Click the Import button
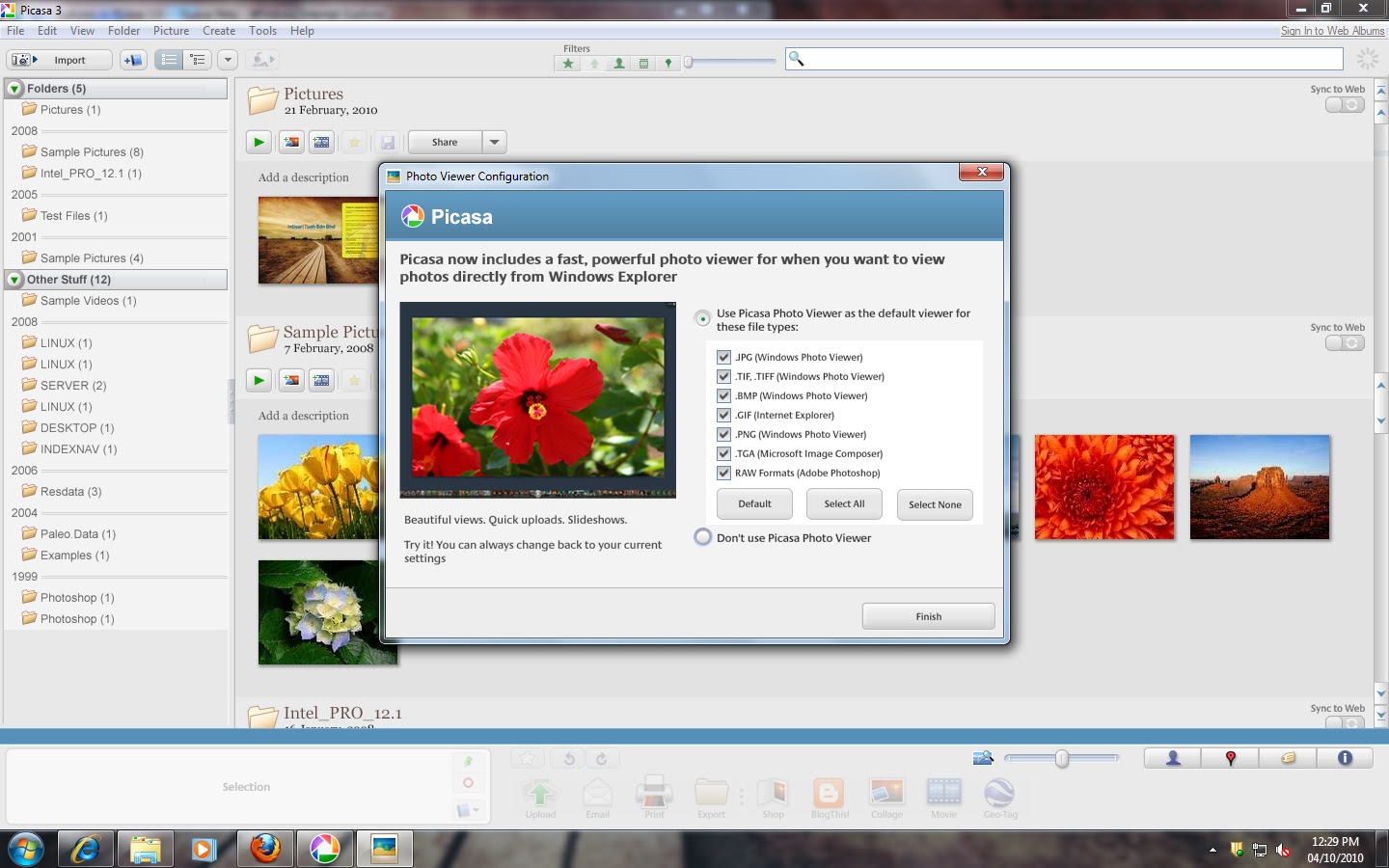 [59, 60]
